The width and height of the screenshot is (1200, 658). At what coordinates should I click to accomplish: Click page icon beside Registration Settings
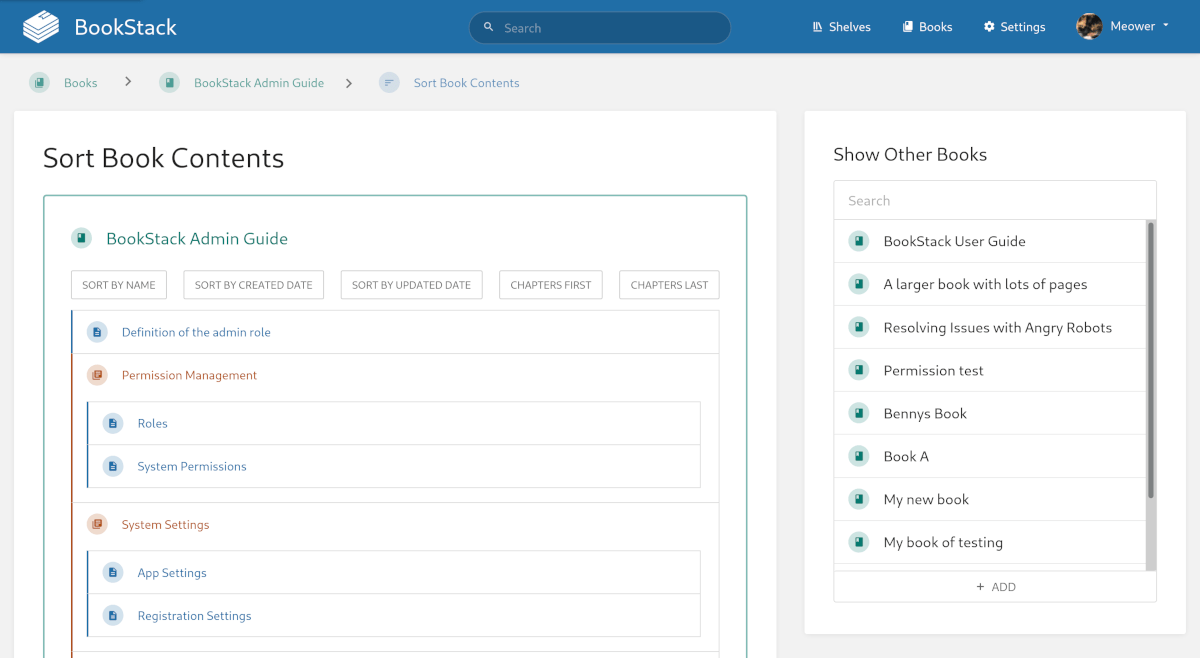(113, 616)
